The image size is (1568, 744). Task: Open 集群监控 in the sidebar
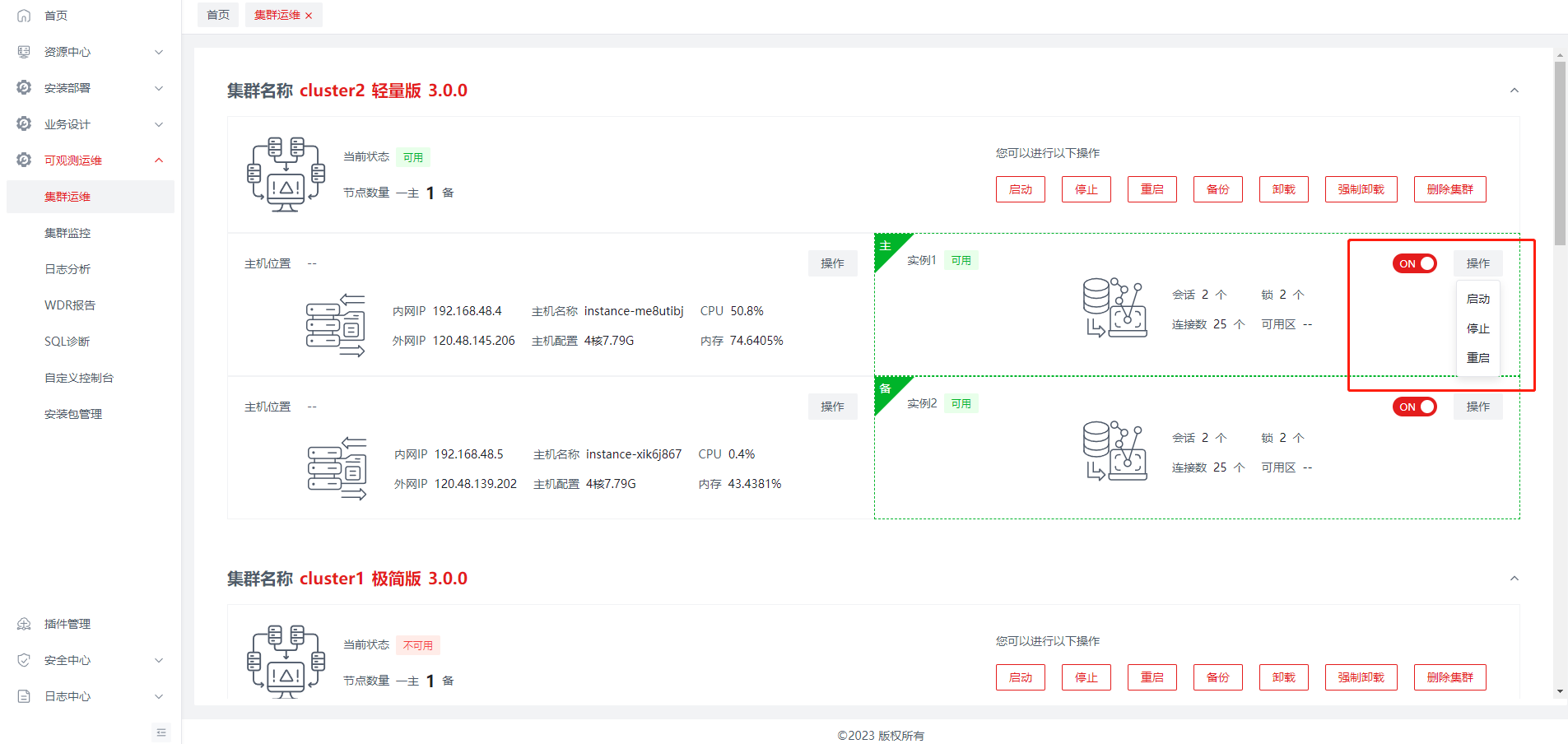(67, 233)
